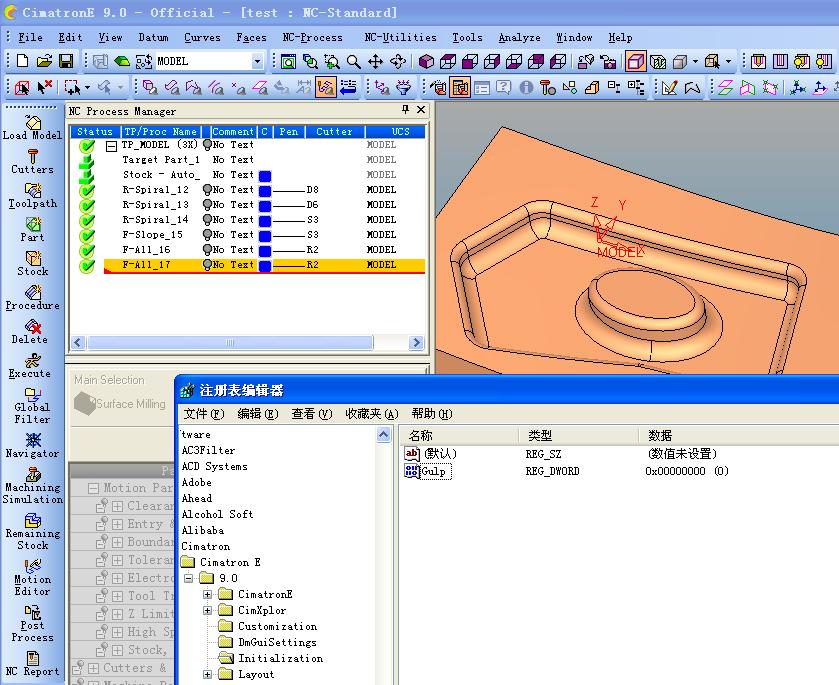Click the highlighted shaded-with-edges display icon

(635, 62)
